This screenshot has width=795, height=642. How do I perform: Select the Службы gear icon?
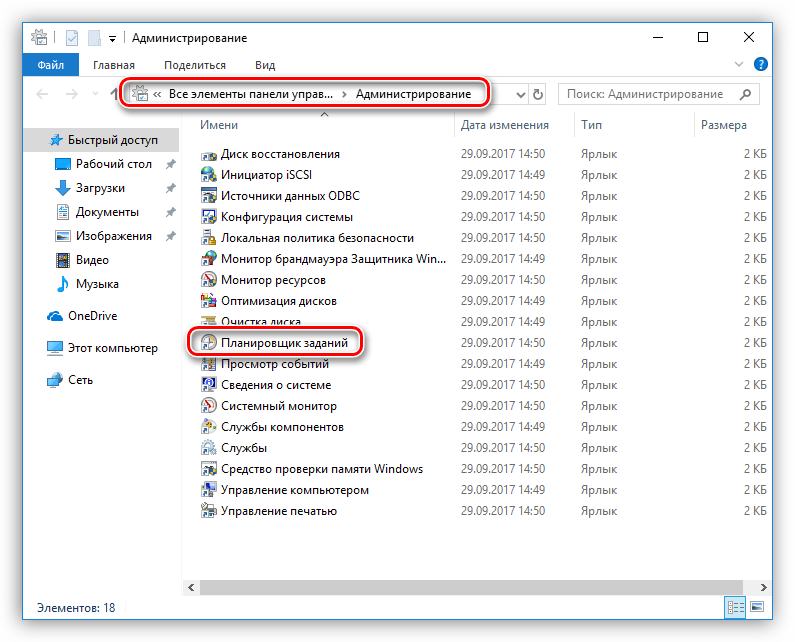[x=208, y=448]
